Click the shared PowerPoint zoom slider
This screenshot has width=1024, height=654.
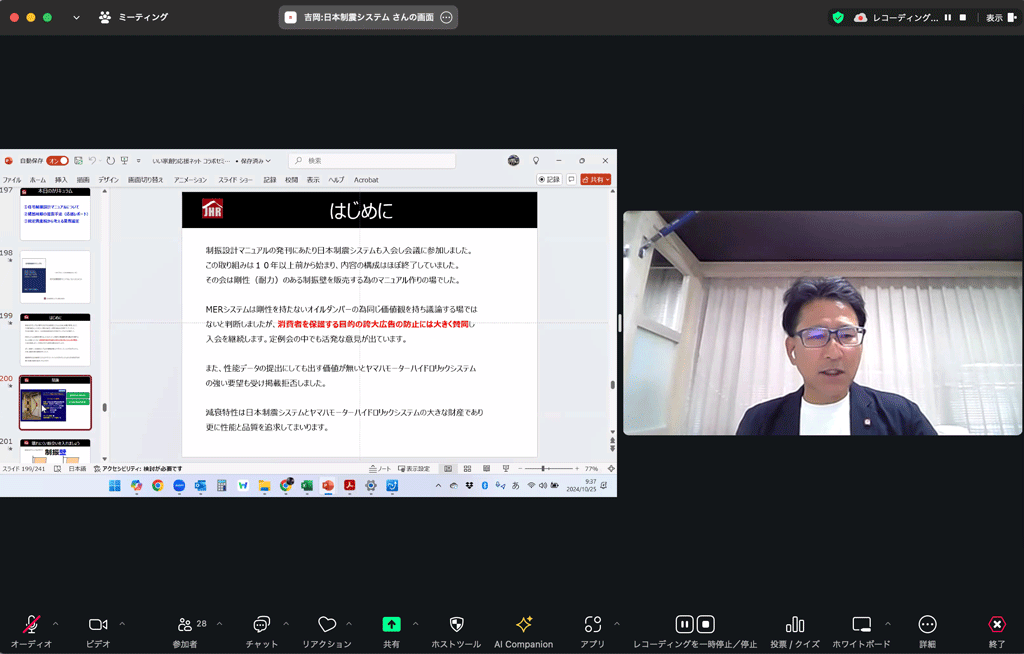point(543,468)
